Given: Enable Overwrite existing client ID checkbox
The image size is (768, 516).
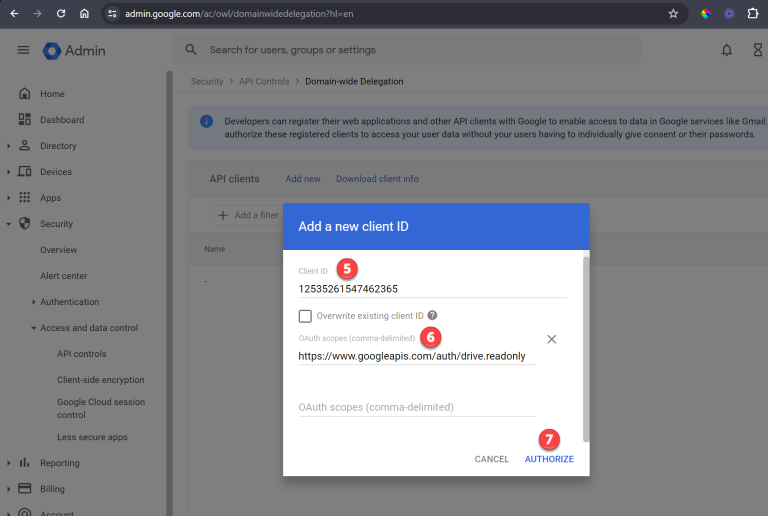Looking at the screenshot, I should [306, 316].
